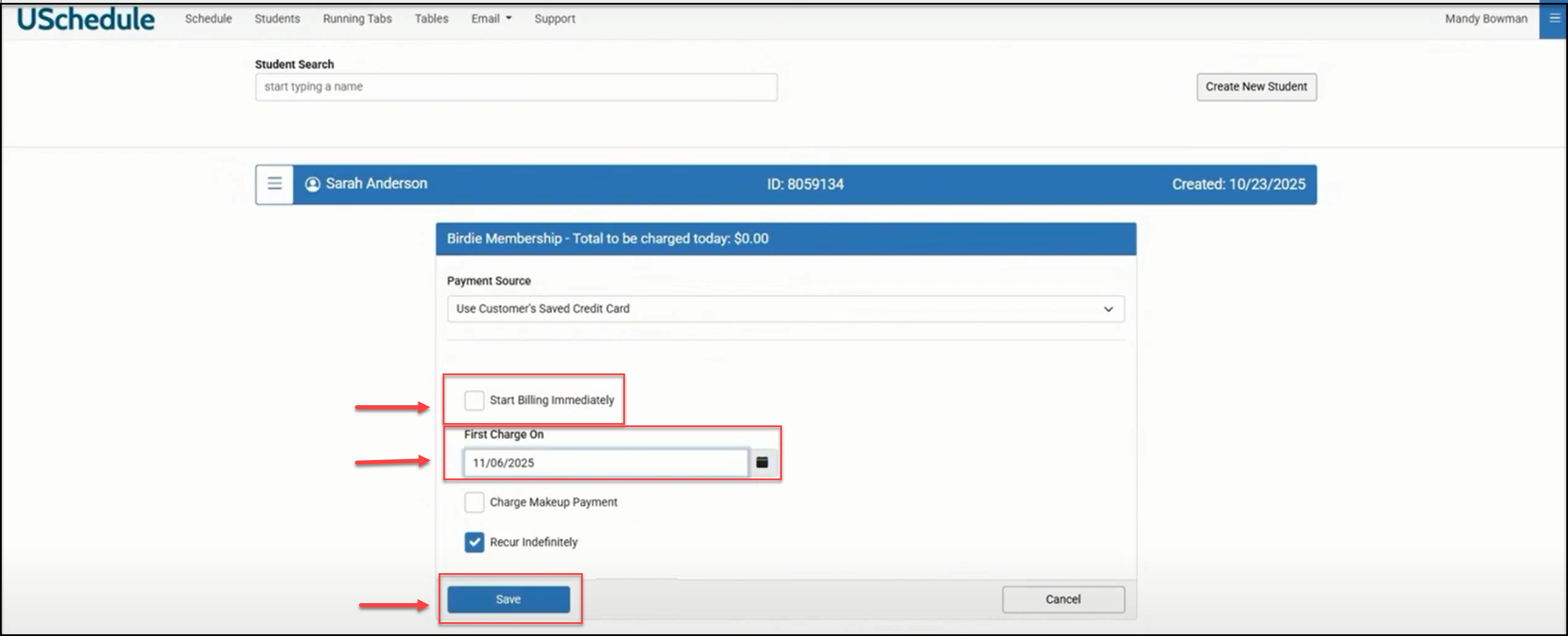Click the profile icon beside Sarah Anderson
Image resolution: width=1568 pixels, height=636 pixels.
[x=312, y=185]
